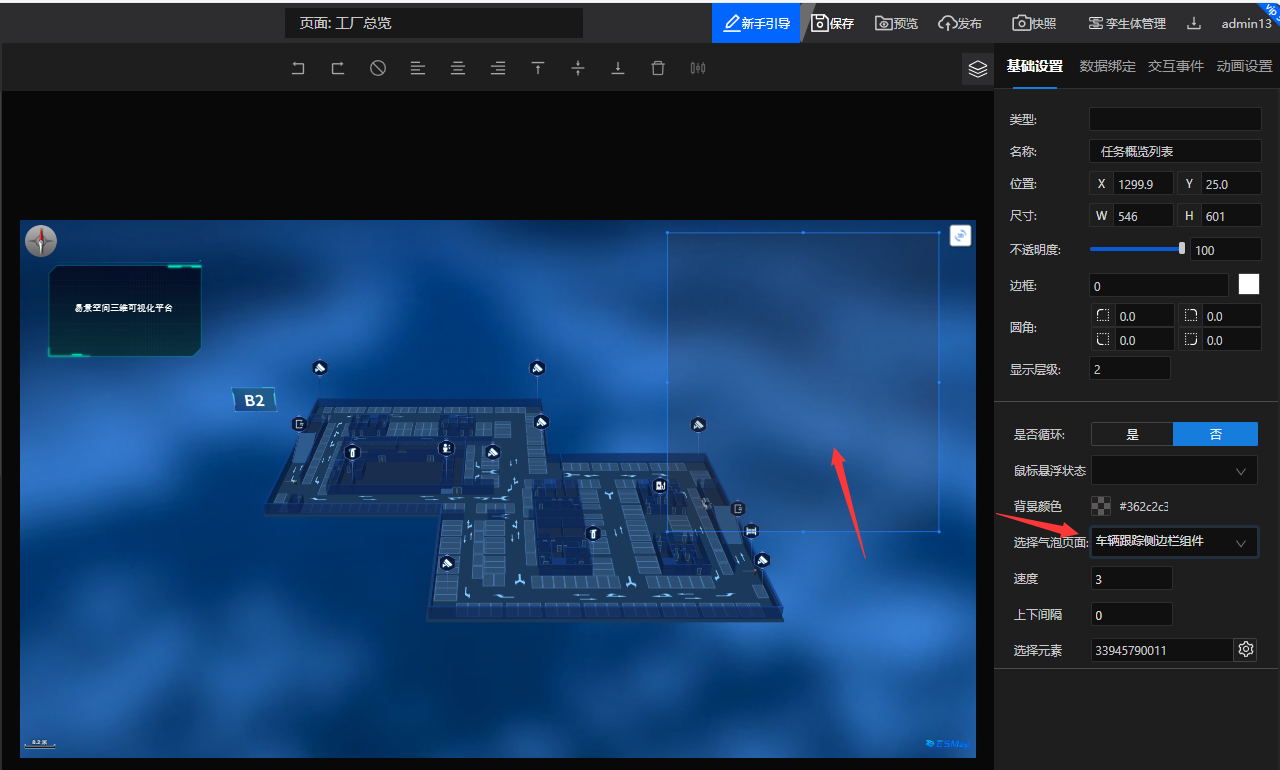Click the undo arrow icon
The height and width of the screenshot is (770, 1280).
tap(298, 68)
